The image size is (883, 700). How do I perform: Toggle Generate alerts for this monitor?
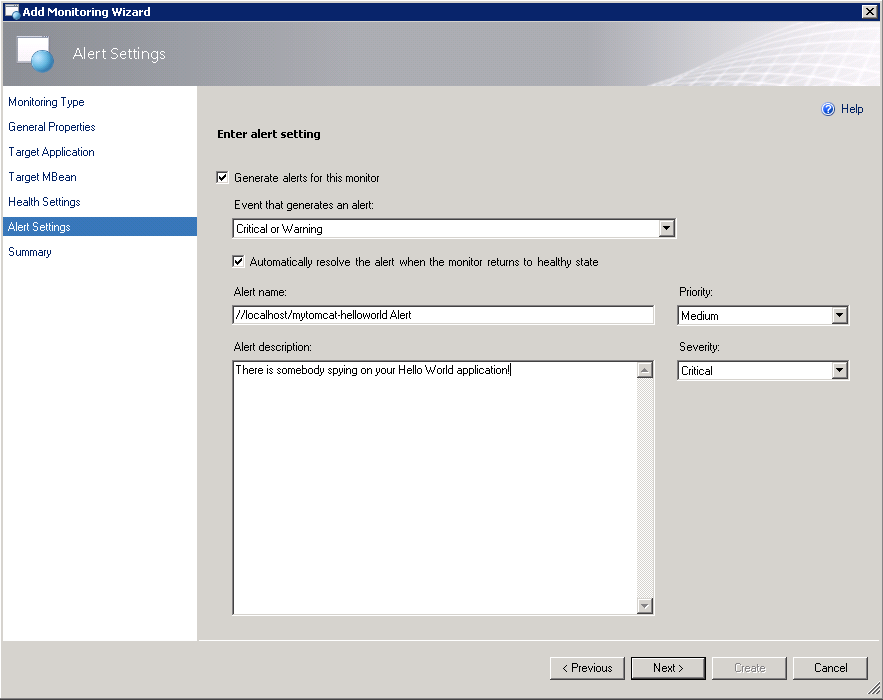(x=222, y=177)
